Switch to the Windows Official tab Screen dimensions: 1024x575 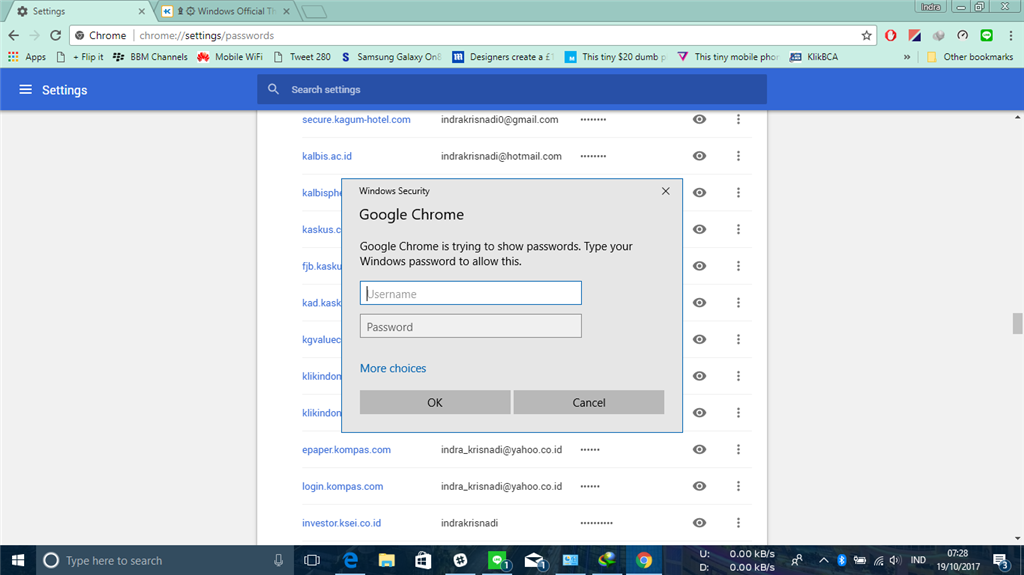(225, 11)
